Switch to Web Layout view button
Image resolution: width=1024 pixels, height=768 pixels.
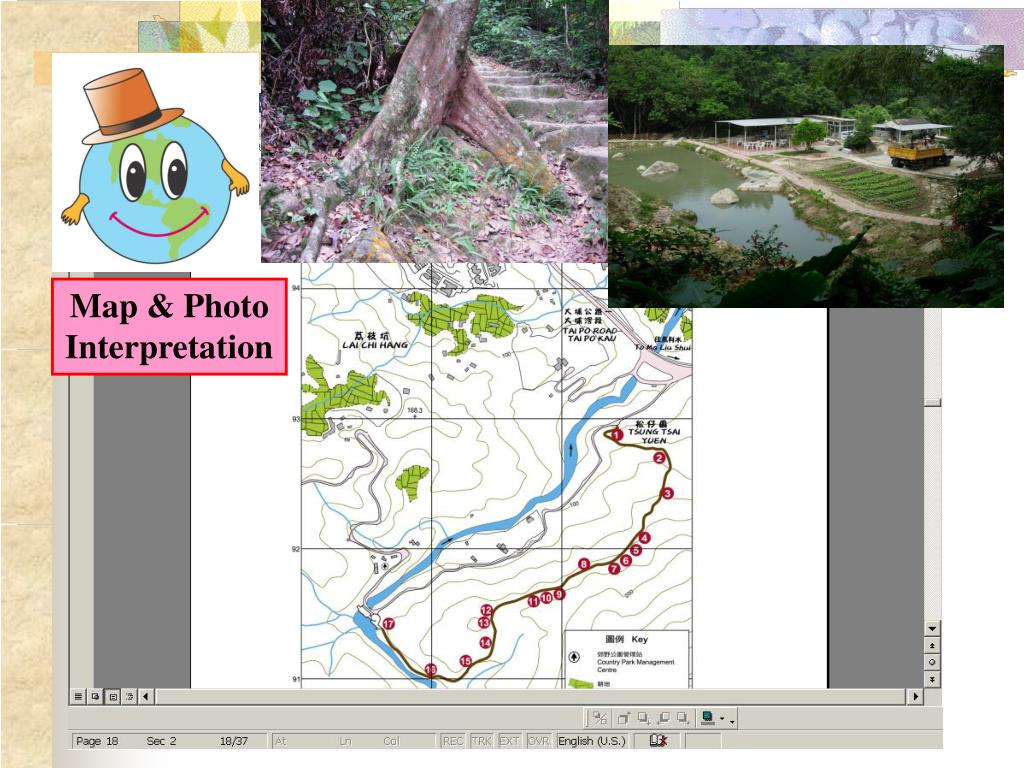pos(95,697)
